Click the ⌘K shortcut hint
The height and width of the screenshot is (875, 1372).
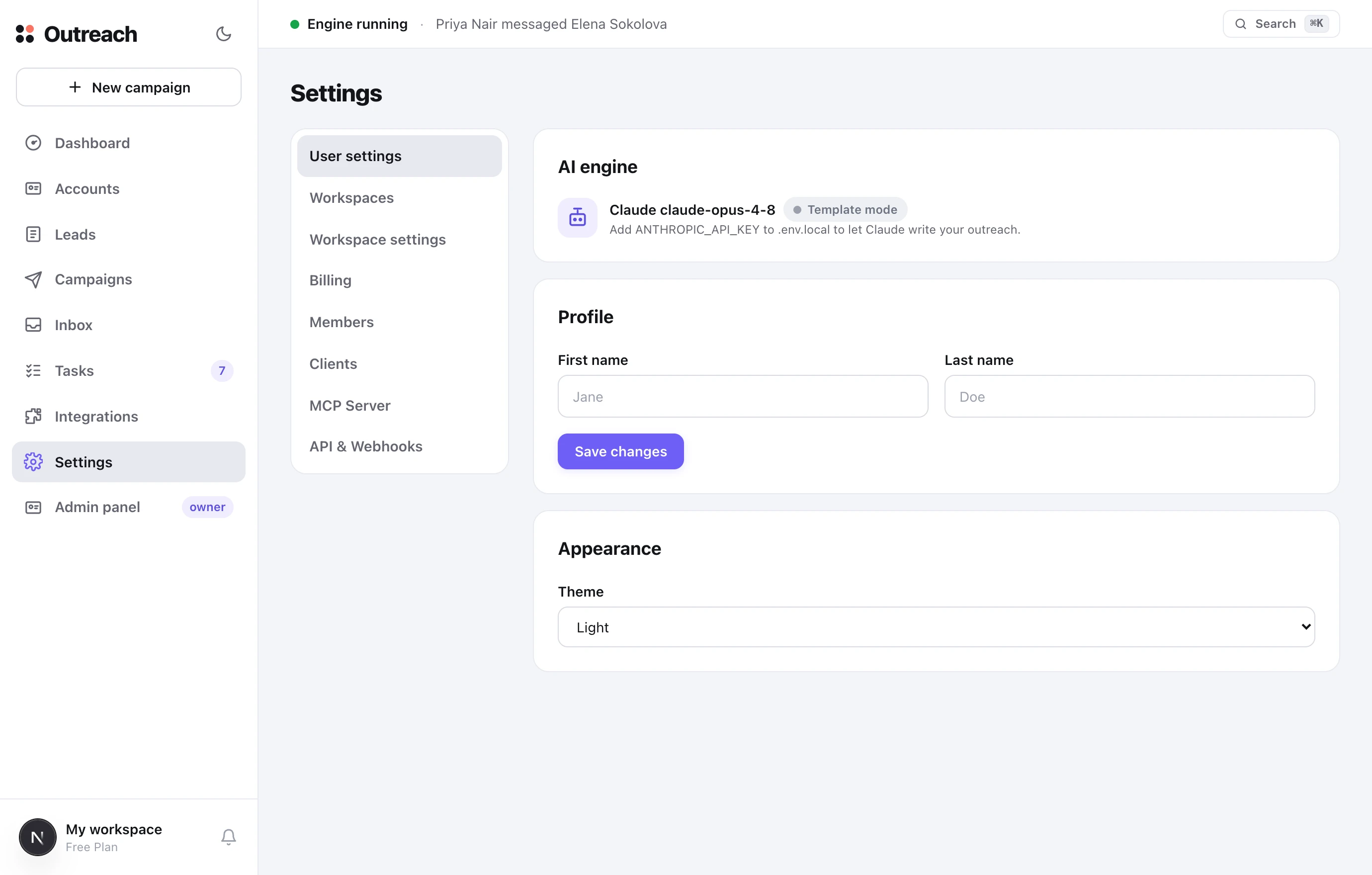pos(1316,23)
